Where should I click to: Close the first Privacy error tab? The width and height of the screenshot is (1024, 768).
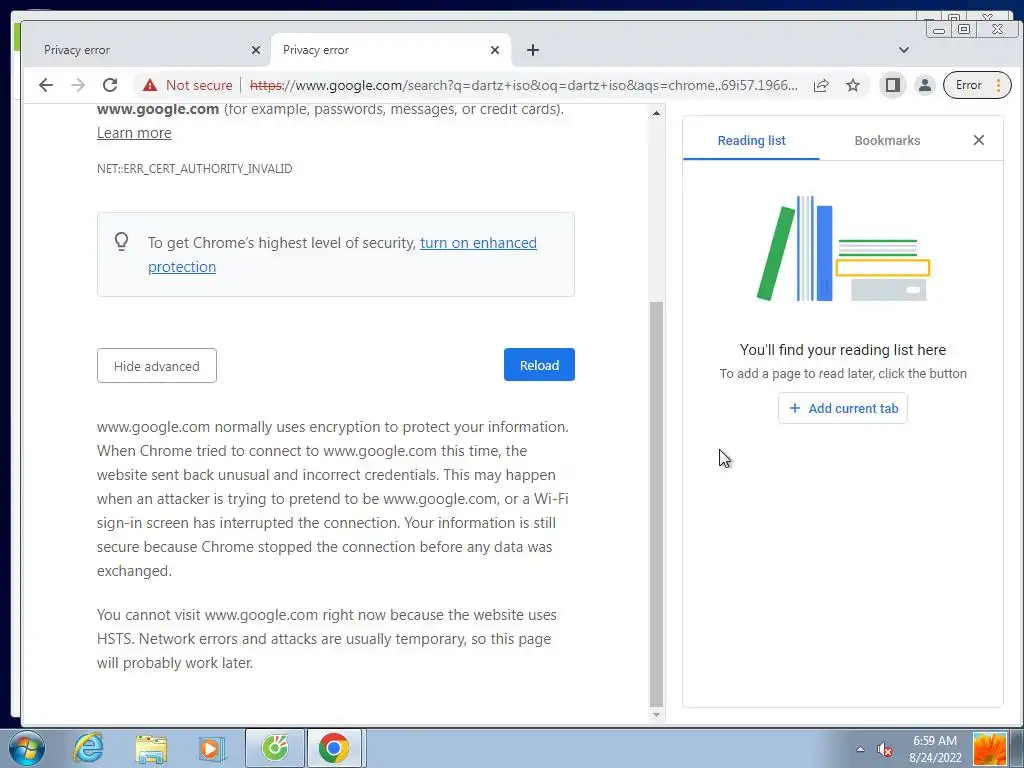(x=256, y=50)
